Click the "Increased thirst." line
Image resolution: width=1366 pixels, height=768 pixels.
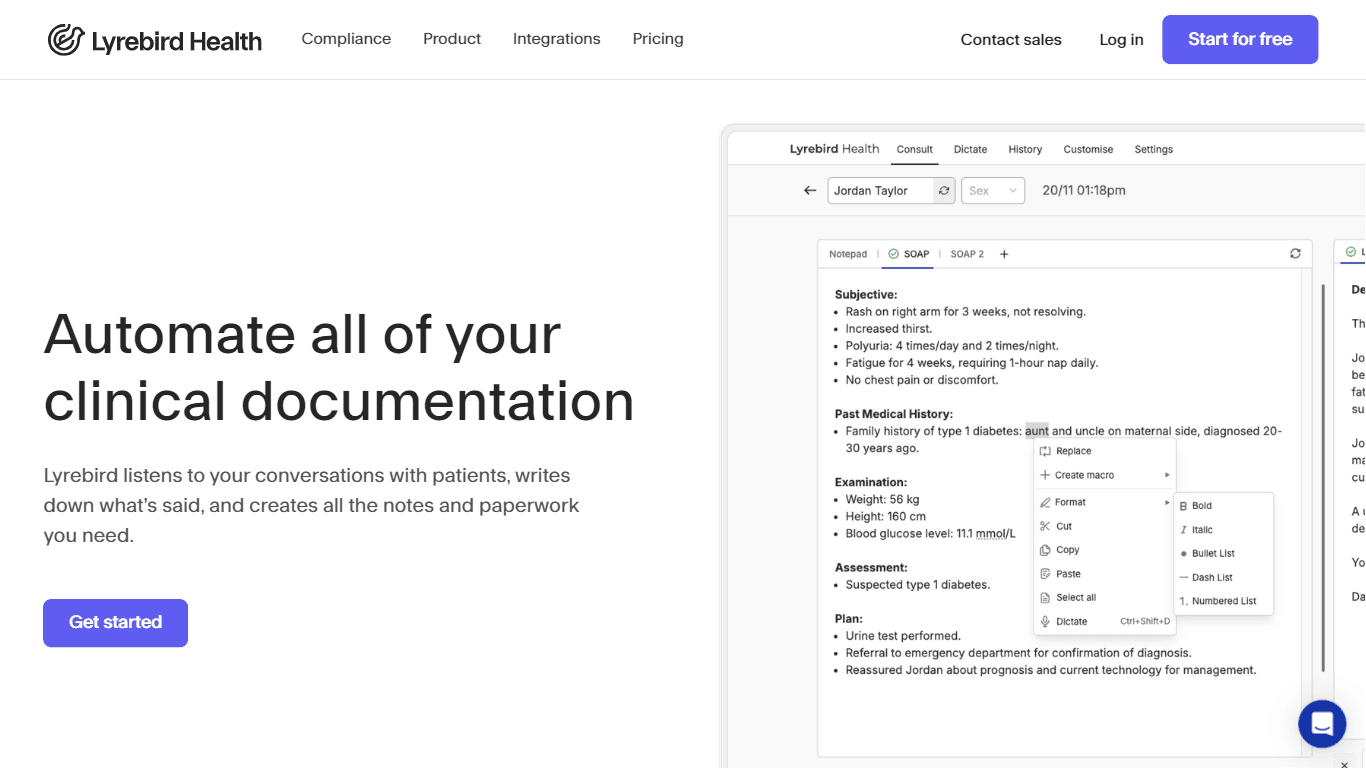tap(889, 328)
